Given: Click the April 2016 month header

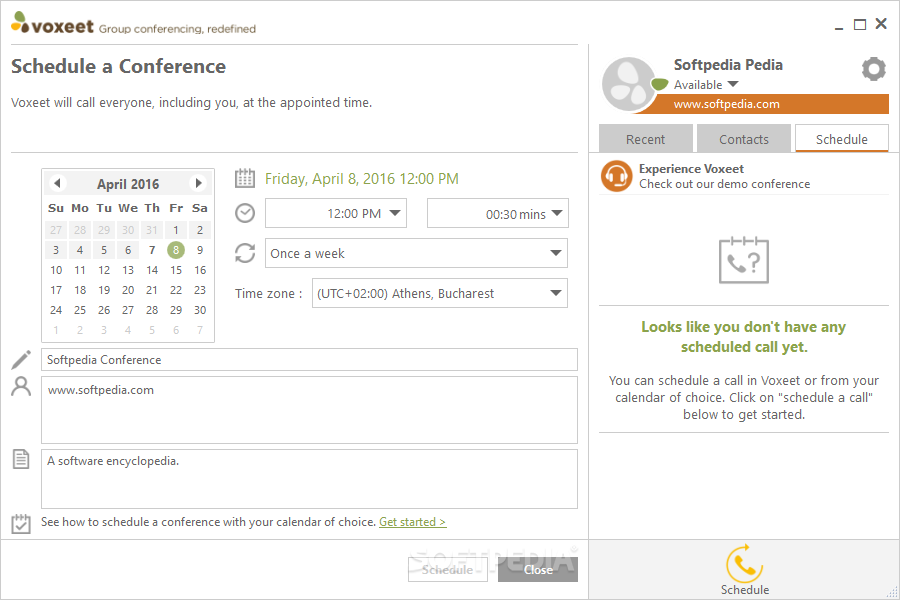Looking at the screenshot, I should 128,184.
